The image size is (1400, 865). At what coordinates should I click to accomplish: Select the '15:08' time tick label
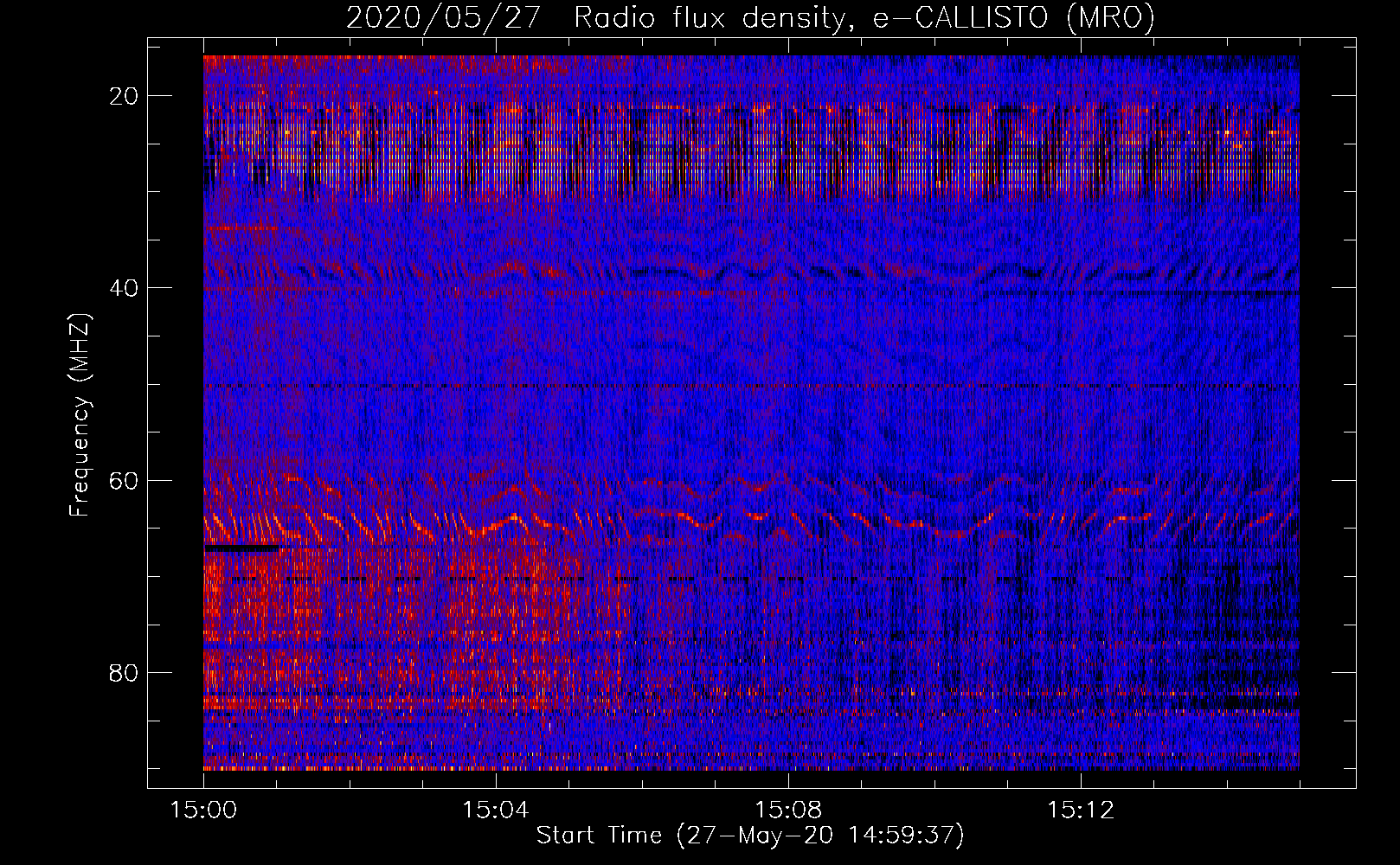[x=788, y=811]
